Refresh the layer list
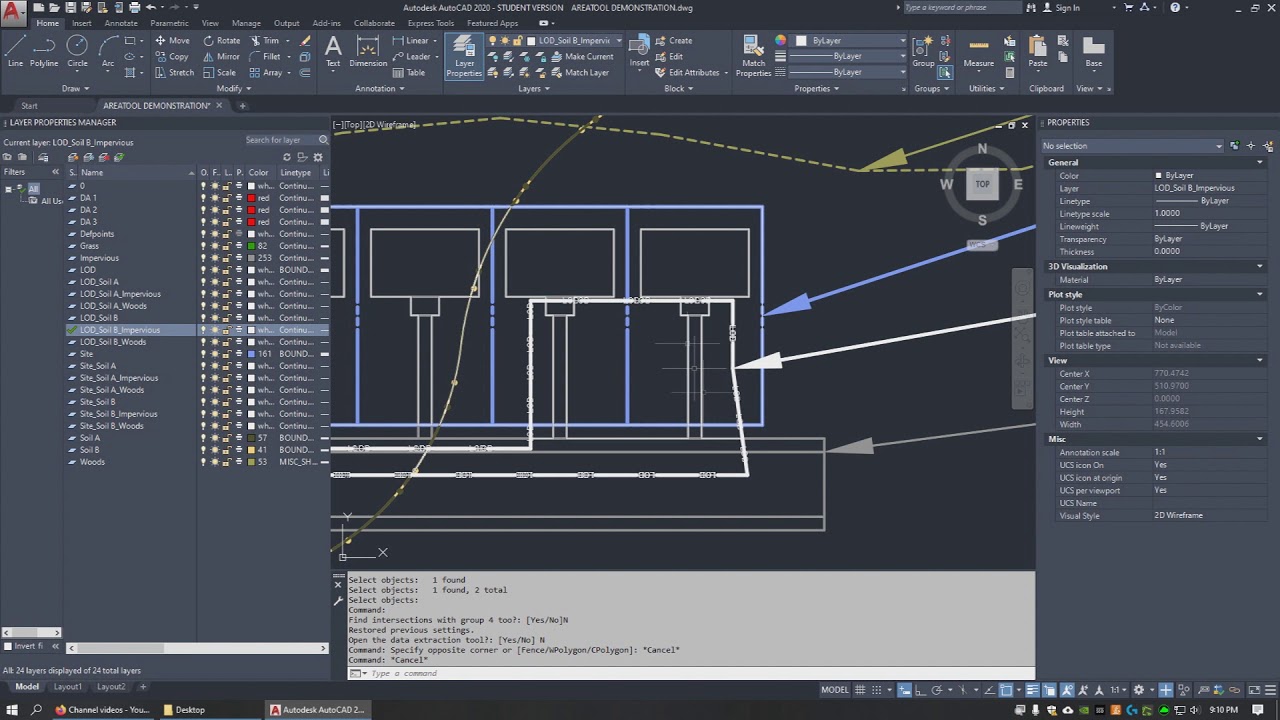 287,157
